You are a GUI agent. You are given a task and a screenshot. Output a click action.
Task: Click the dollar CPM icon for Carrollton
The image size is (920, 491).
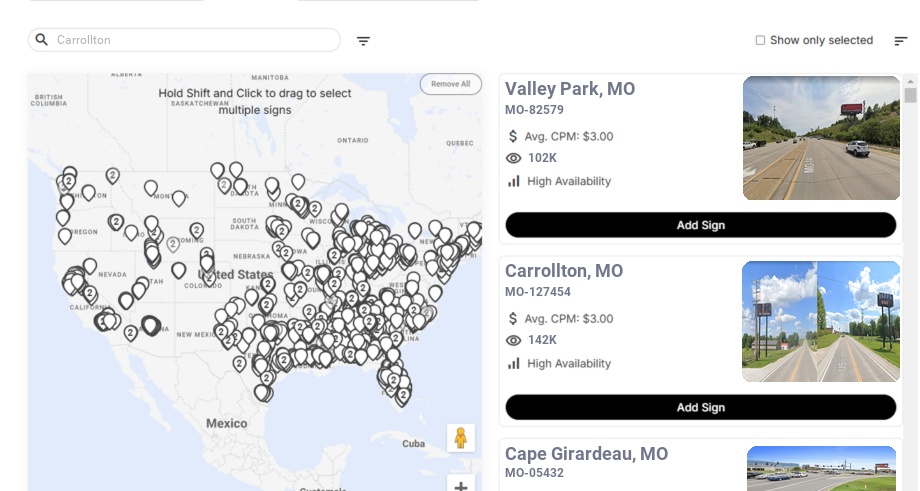click(x=514, y=319)
